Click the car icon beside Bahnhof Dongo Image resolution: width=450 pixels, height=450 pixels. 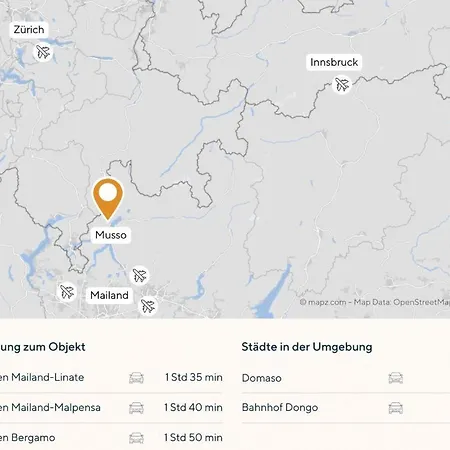(396, 408)
